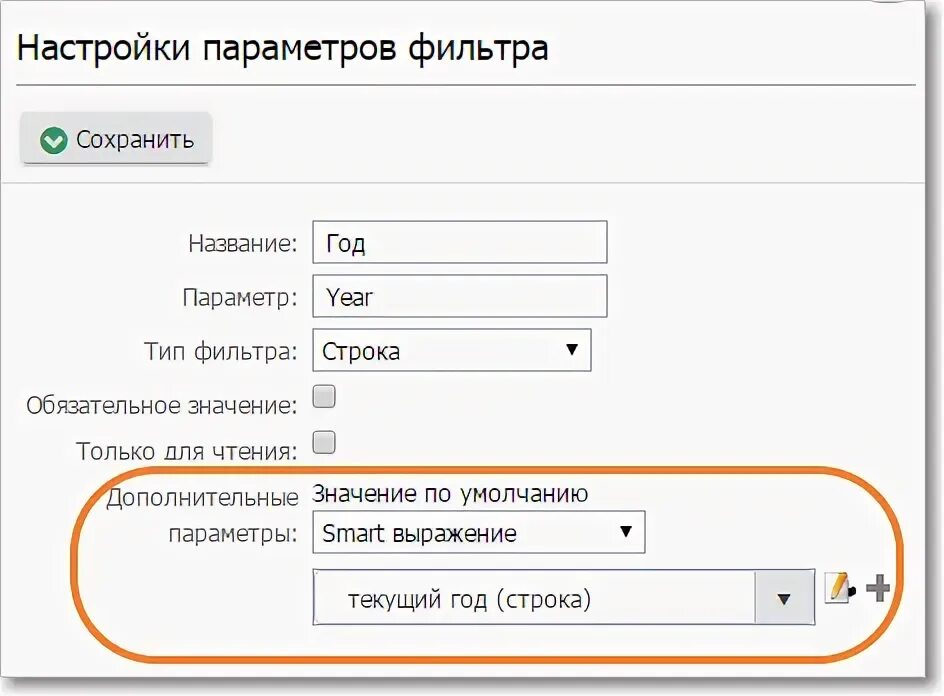The image size is (944, 696).
Task: Enable the Обязательное значение checkbox
Action: coord(324,397)
